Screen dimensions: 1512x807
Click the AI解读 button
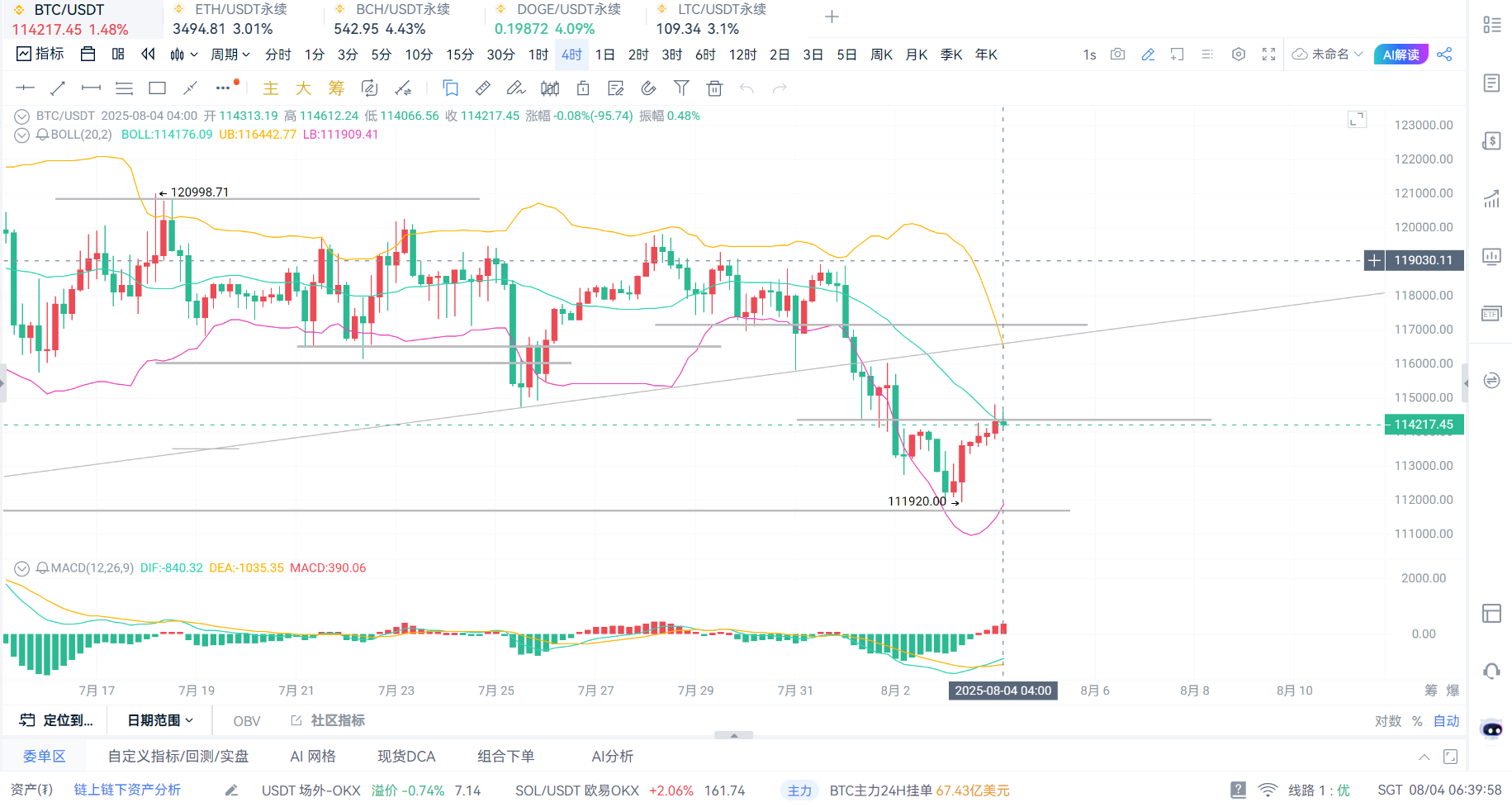point(1401,55)
